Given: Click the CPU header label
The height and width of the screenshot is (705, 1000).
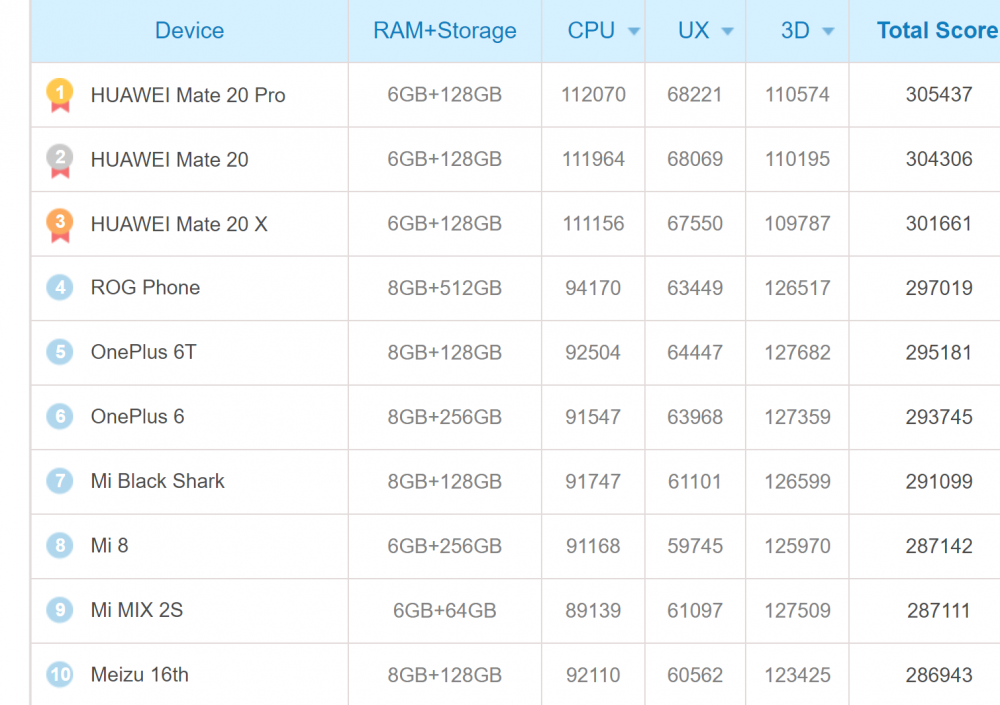Looking at the screenshot, I should tap(591, 31).
